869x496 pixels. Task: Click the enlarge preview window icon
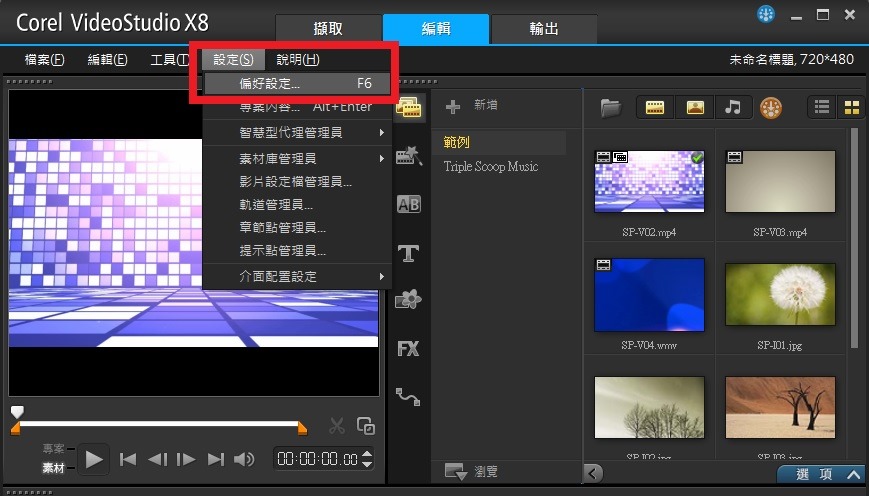pos(366,425)
